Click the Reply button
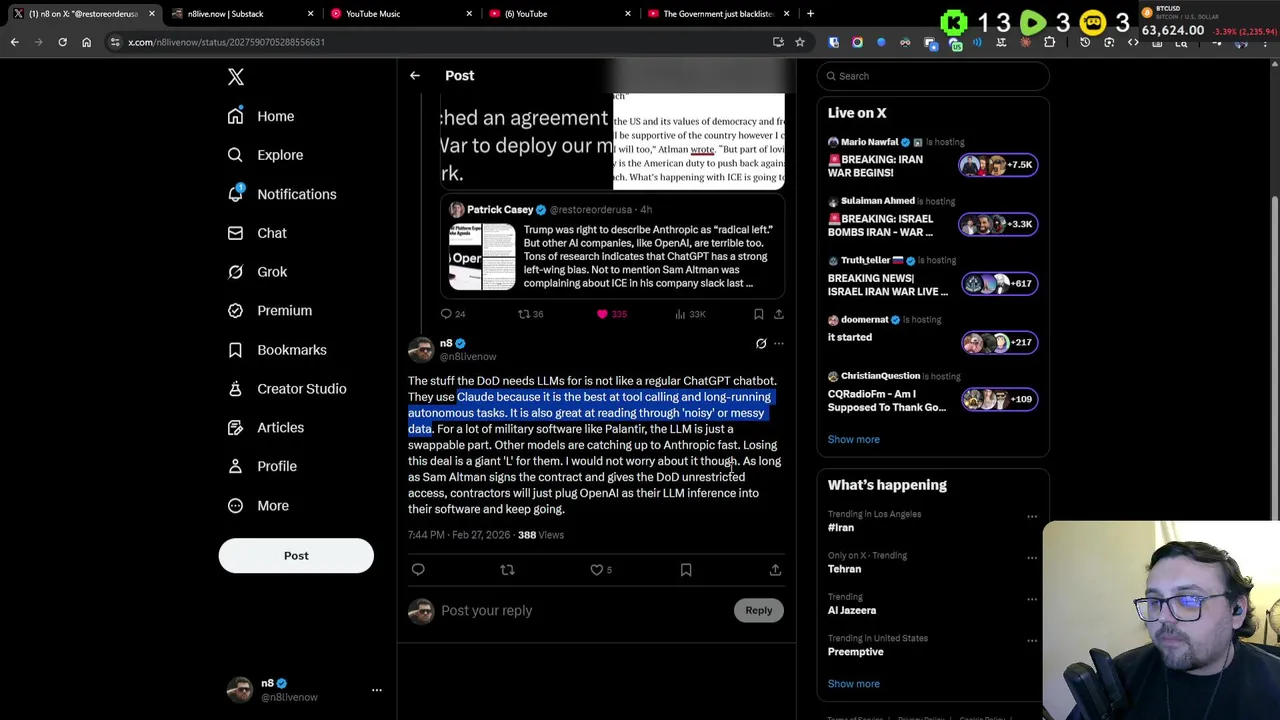Screen dimensions: 1280x720 [758, 610]
